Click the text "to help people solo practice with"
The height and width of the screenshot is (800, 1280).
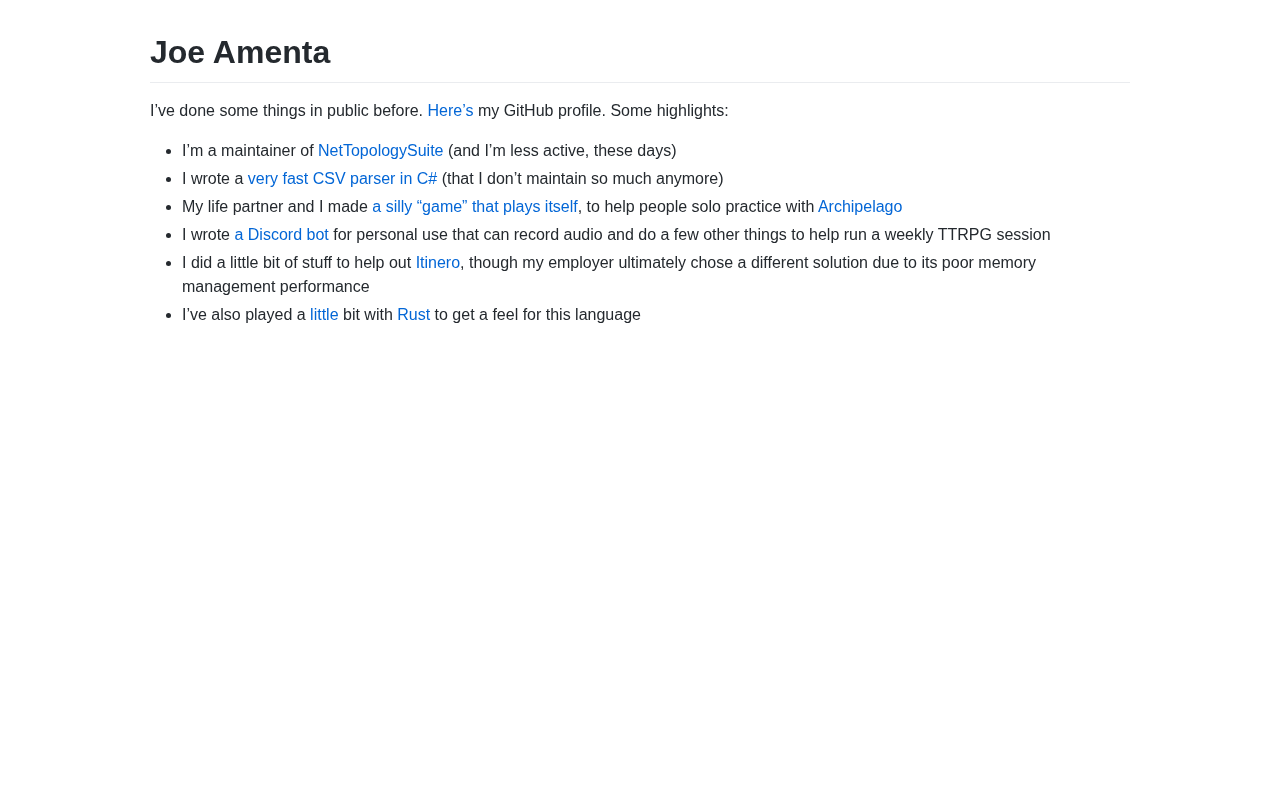pyautogui.click(x=700, y=207)
